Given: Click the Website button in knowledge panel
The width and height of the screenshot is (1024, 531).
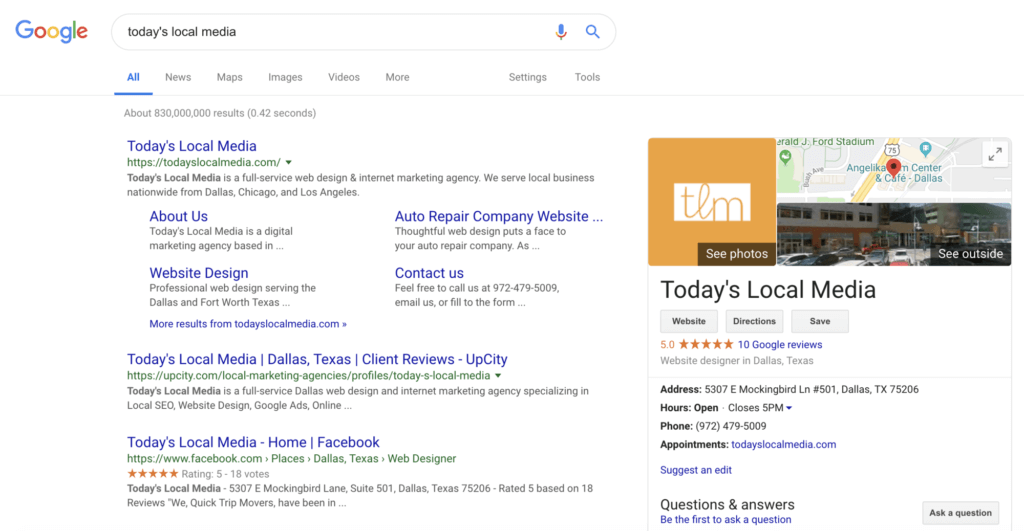Looking at the screenshot, I should coord(688,321).
